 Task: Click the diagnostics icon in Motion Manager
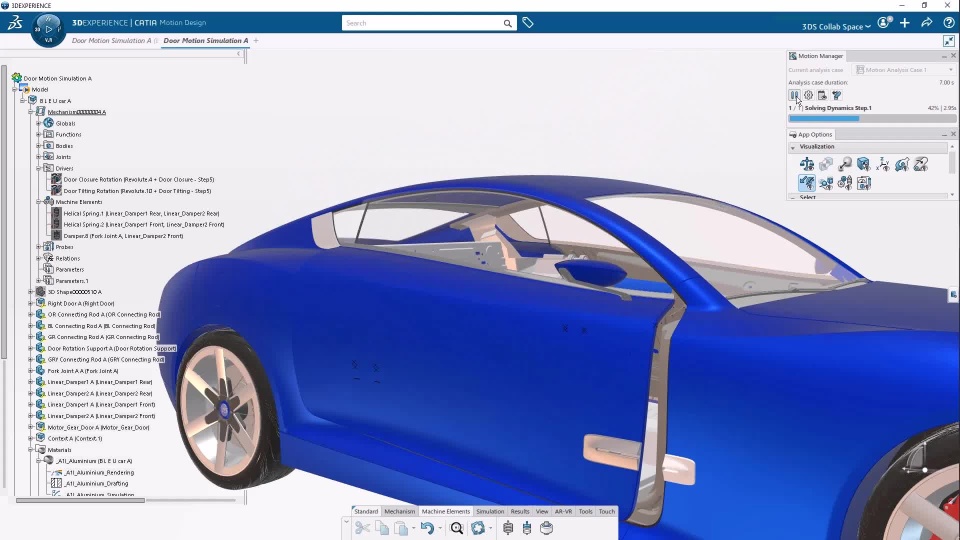coord(836,95)
